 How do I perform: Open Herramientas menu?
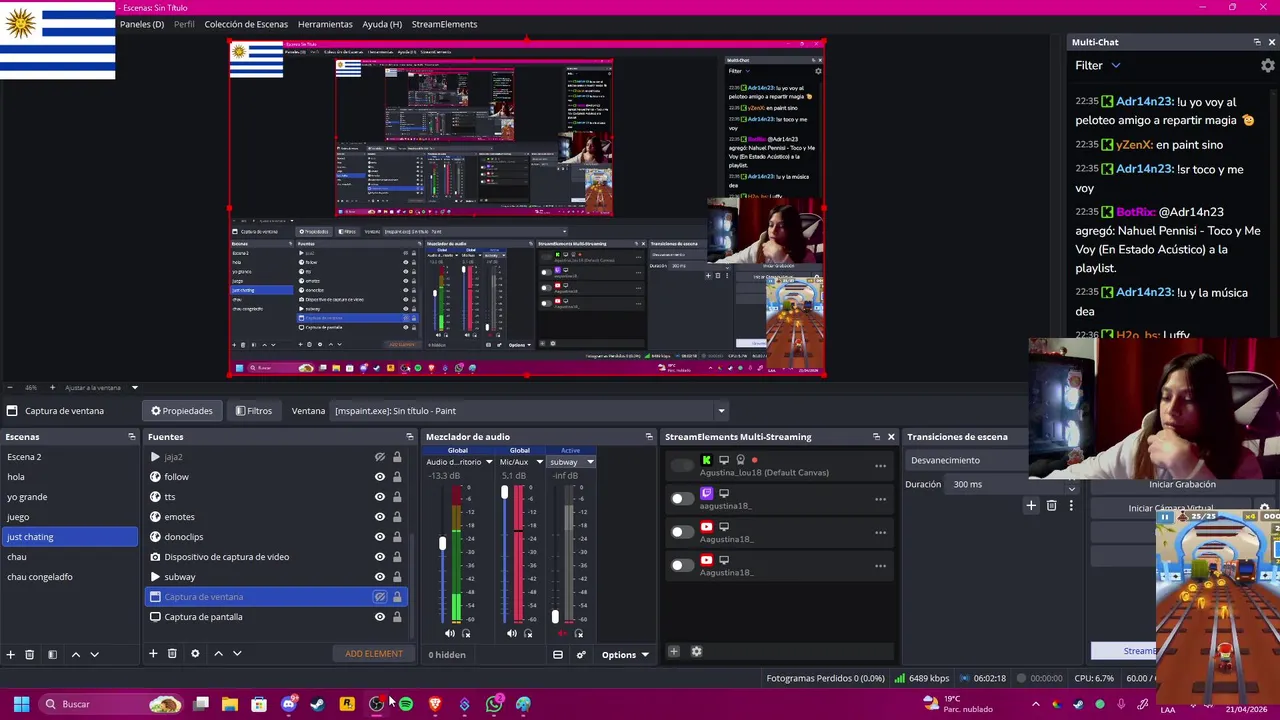click(325, 24)
